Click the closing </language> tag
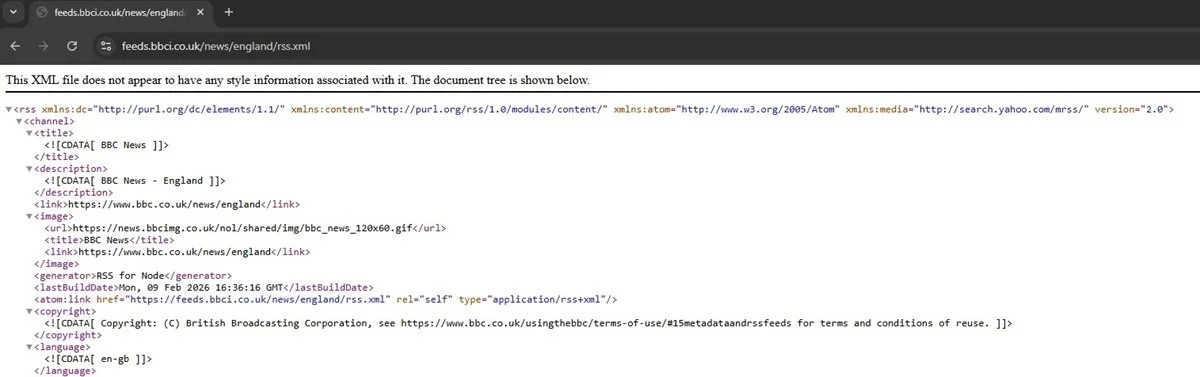The image size is (1200, 377). [65, 370]
